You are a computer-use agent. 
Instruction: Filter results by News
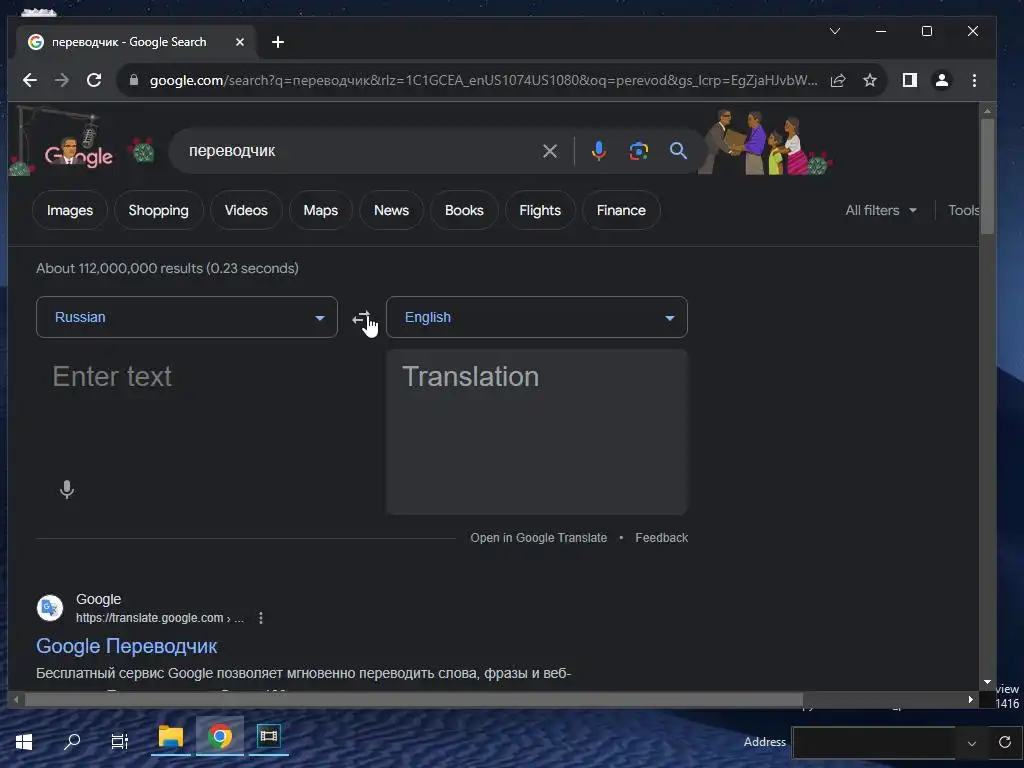pyautogui.click(x=391, y=210)
